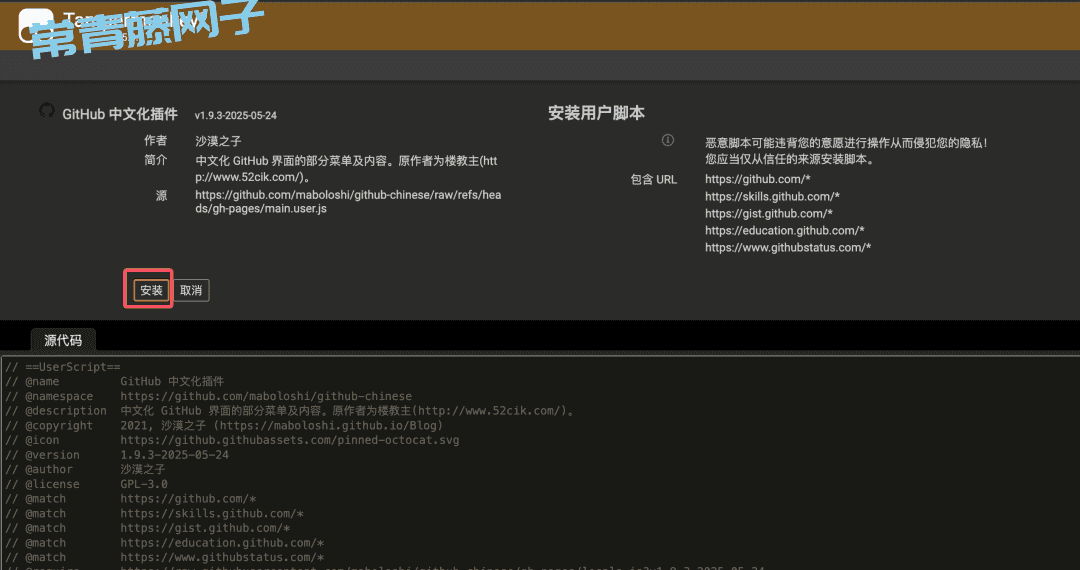Click the @namespace line in source code
1080x570 pixels.
click(208, 397)
